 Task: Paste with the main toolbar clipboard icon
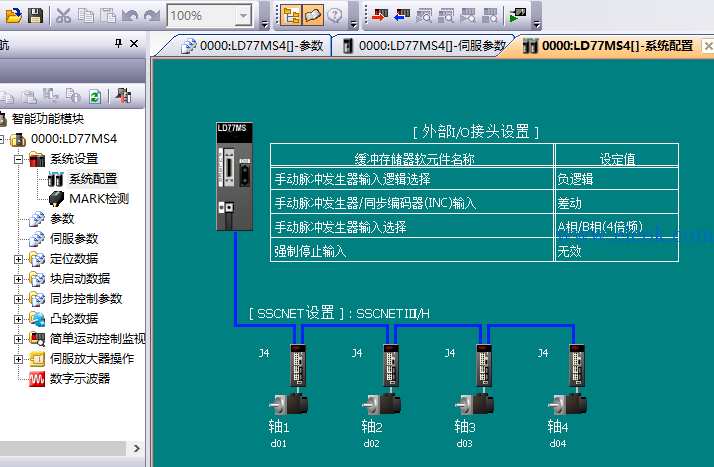tap(108, 15)
